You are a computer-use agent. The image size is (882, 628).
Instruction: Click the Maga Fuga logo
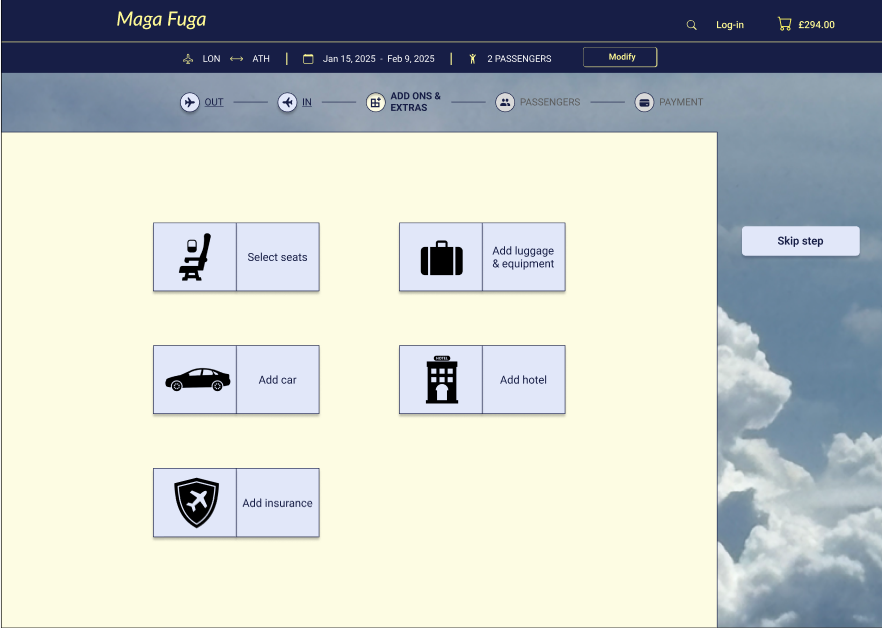pos(161,19)
